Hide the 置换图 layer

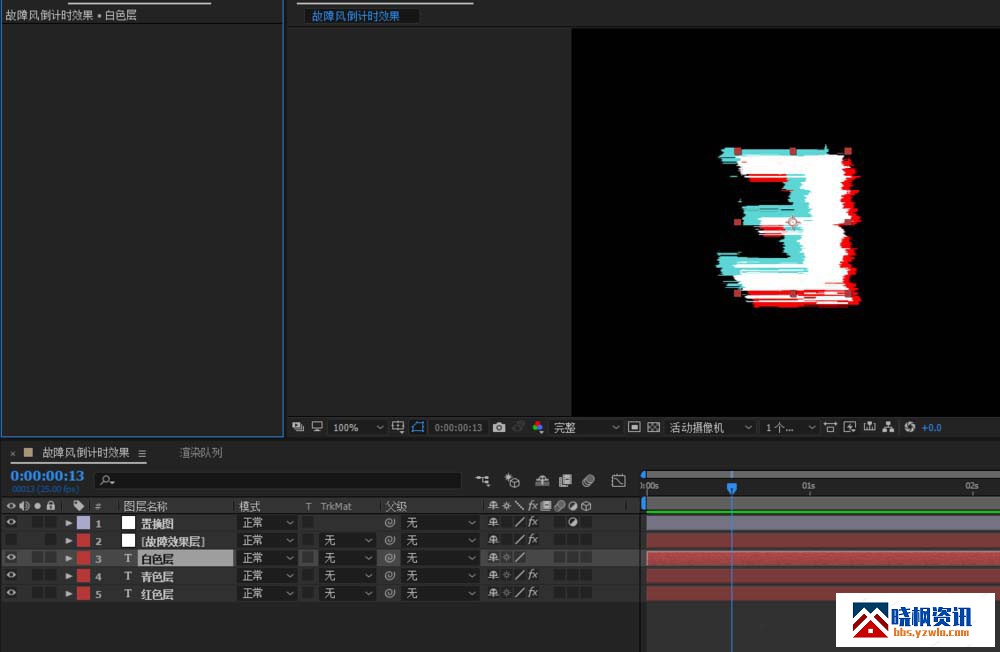point(11,522)
